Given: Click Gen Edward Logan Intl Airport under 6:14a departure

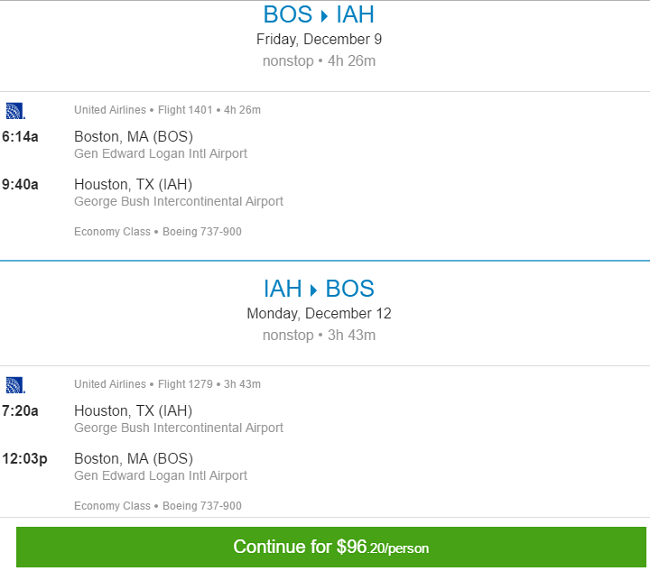Looking at the screenshot, I should click(x=160, y=154).
